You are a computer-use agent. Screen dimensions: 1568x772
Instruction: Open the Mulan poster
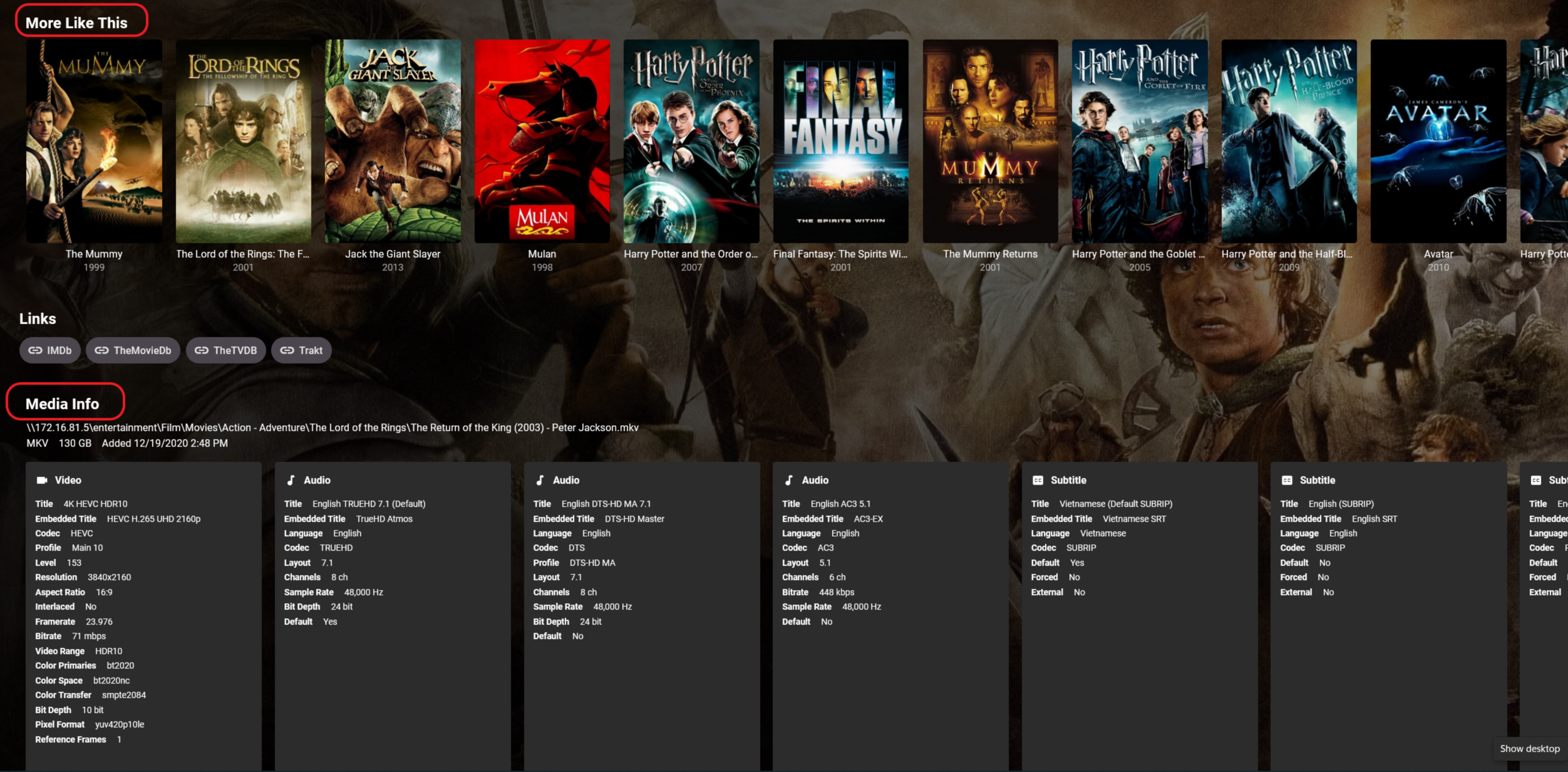pyautogui.click(x=542, y=141)
